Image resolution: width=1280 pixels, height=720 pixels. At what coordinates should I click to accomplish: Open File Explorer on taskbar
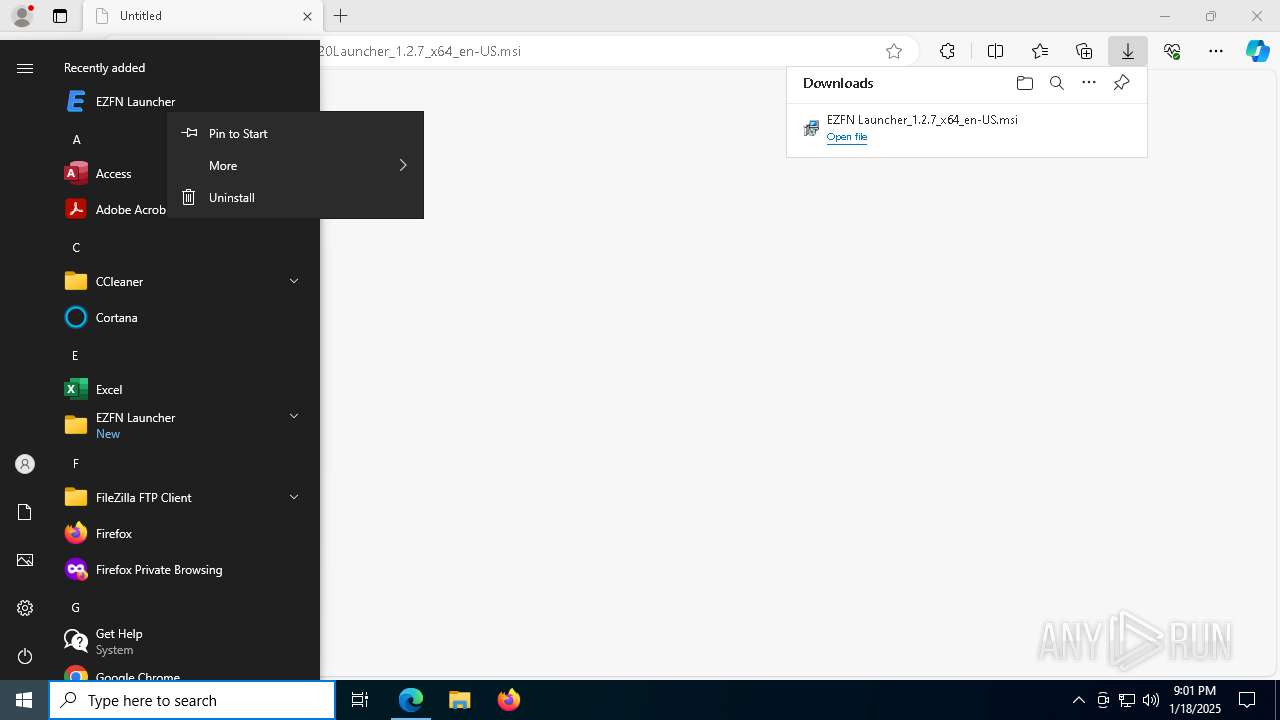click(x=460, y=700)
